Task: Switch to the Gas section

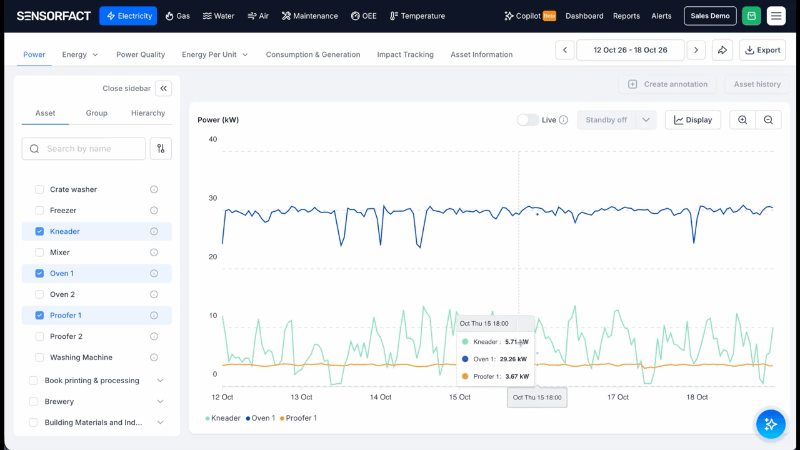Action: coord(178,16)
